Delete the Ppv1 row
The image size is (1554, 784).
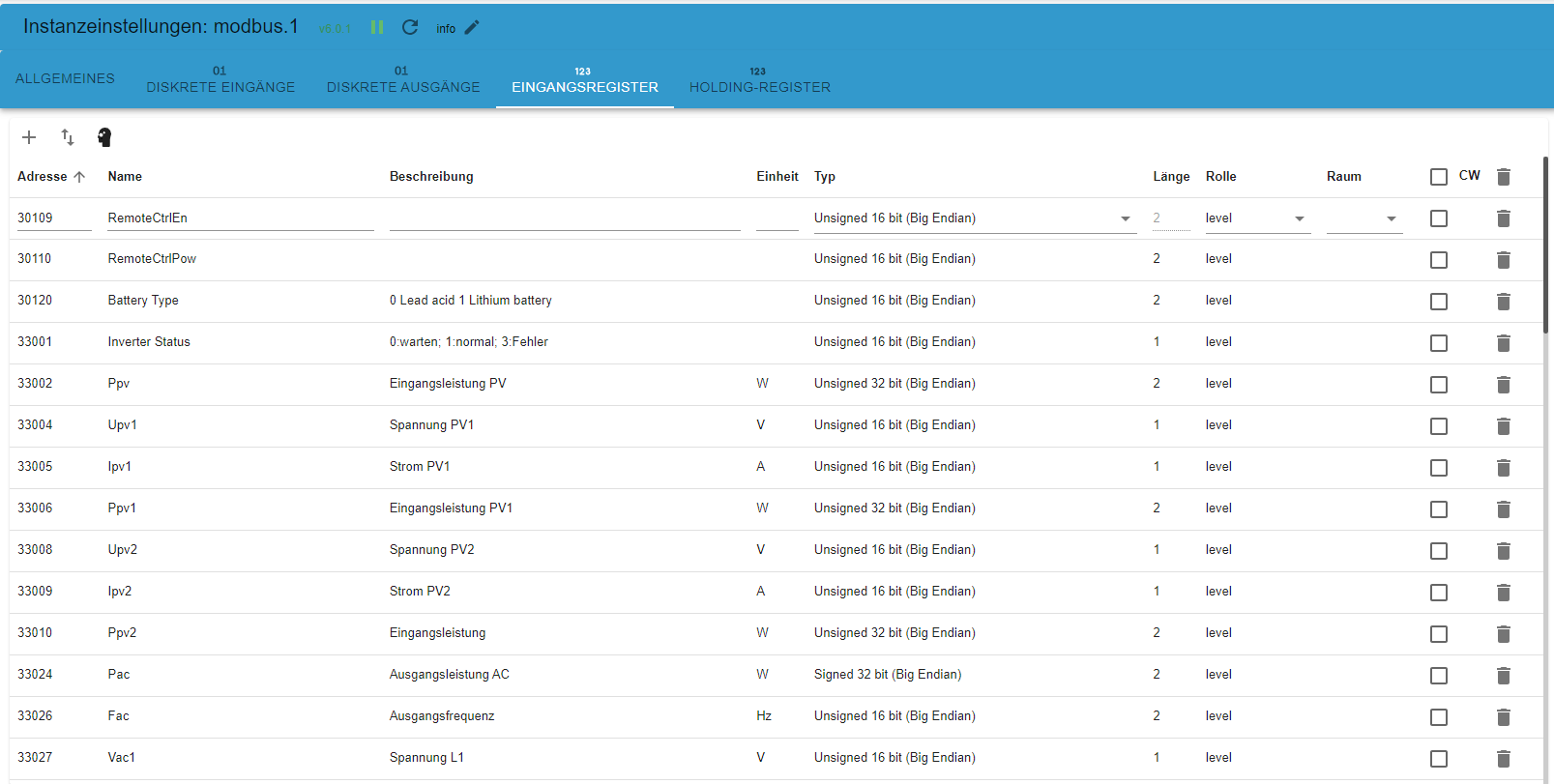[1504, 509]
